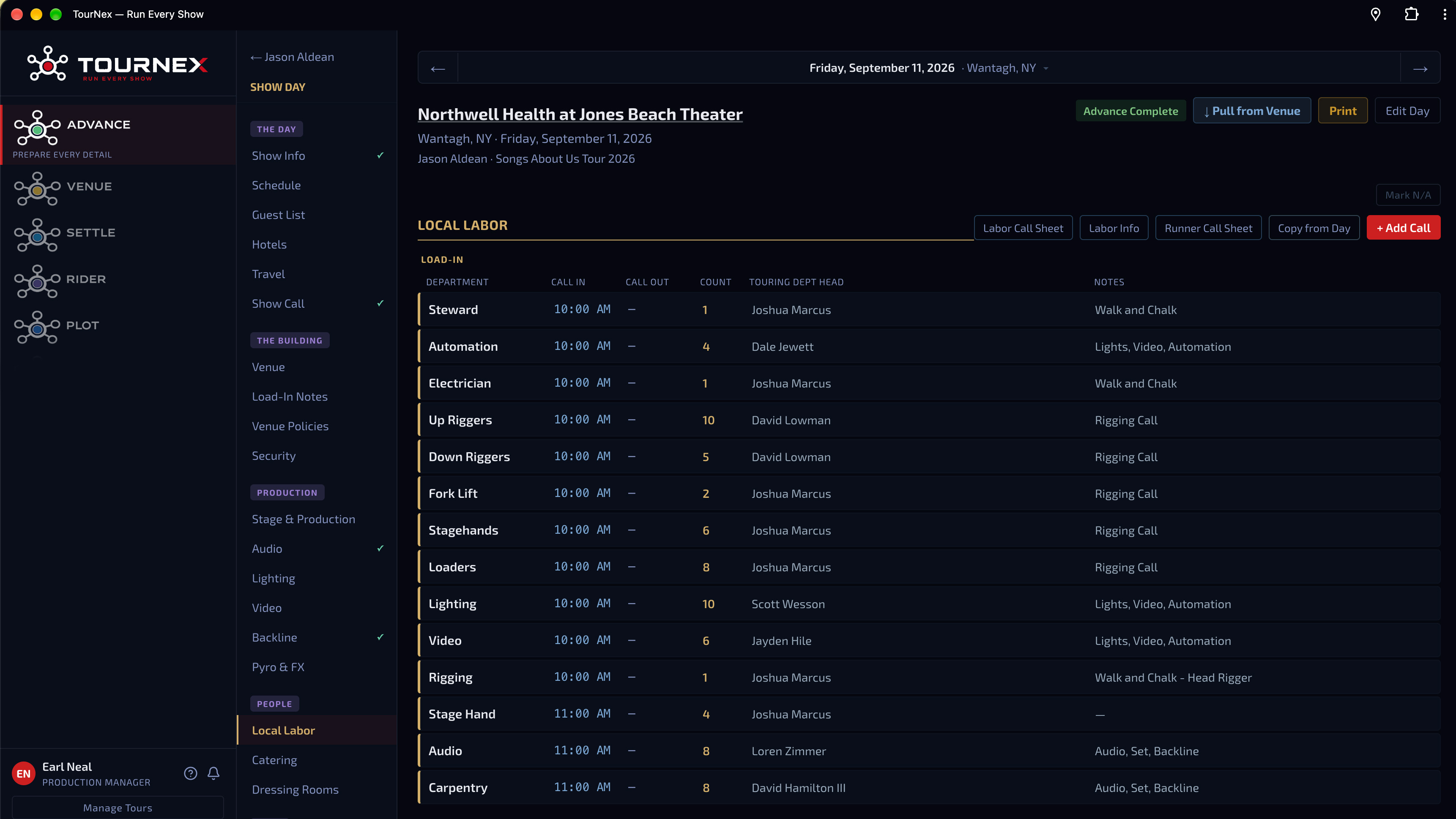Image resolution: width=1456 pixels, height=819 pixels.
Task: Open the Settle module icon
Action: [37, 235]
